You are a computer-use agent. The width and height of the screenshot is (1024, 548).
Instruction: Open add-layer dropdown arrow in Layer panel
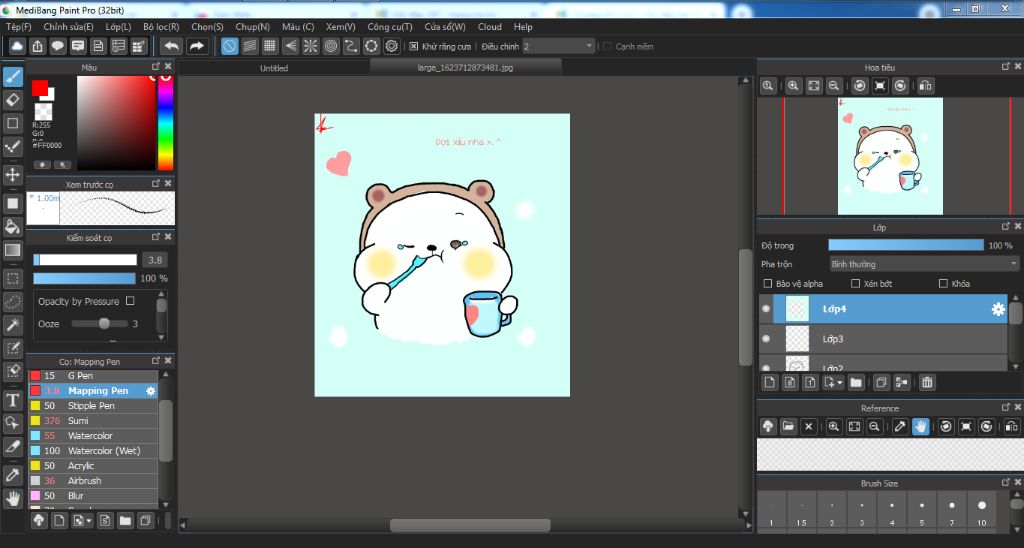point(840,383)
